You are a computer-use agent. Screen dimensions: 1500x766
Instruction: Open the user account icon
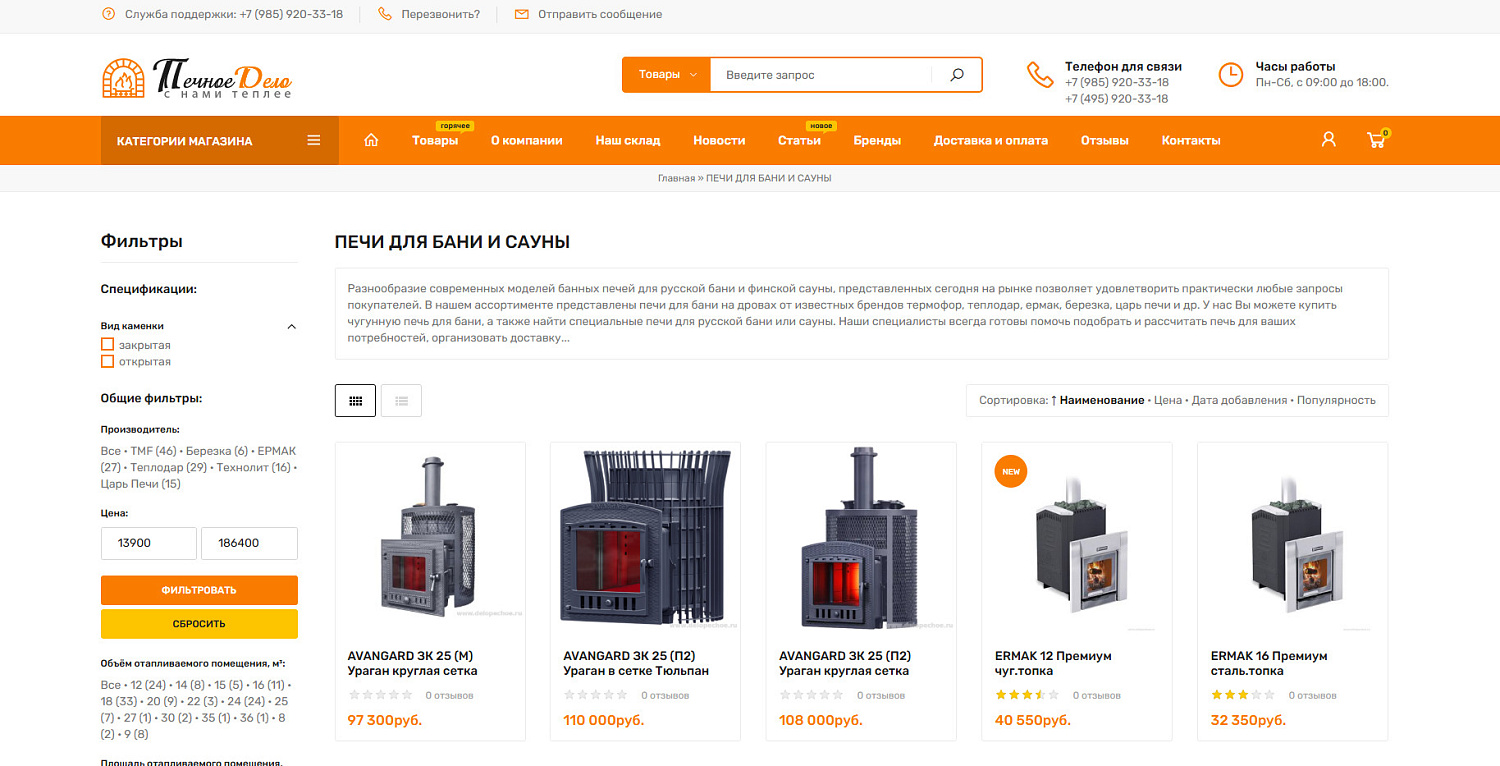click(1328, 140)
